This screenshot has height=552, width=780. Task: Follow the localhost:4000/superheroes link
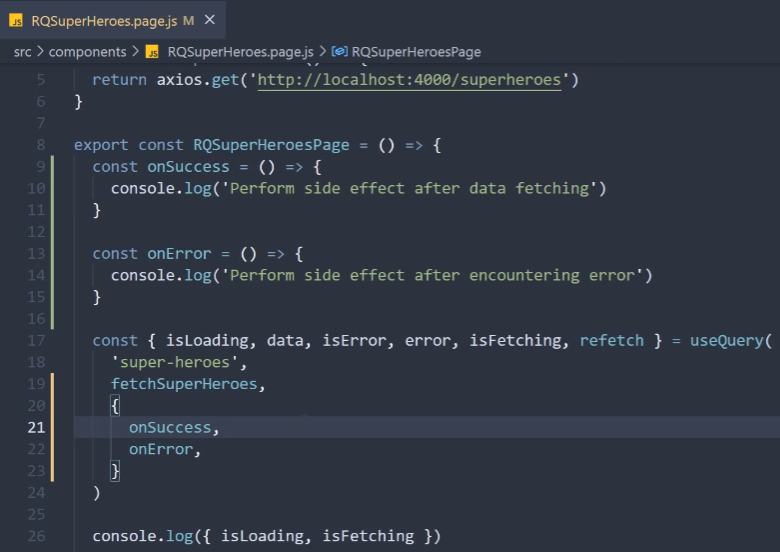[409, 80]
